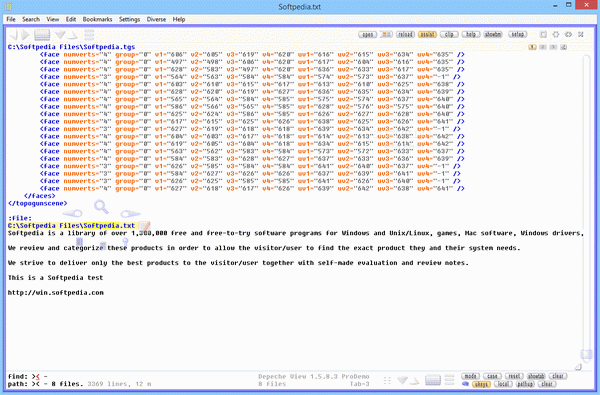
Task: Click the back arrow in the top toolbar
Action: [x=13, y=35]
